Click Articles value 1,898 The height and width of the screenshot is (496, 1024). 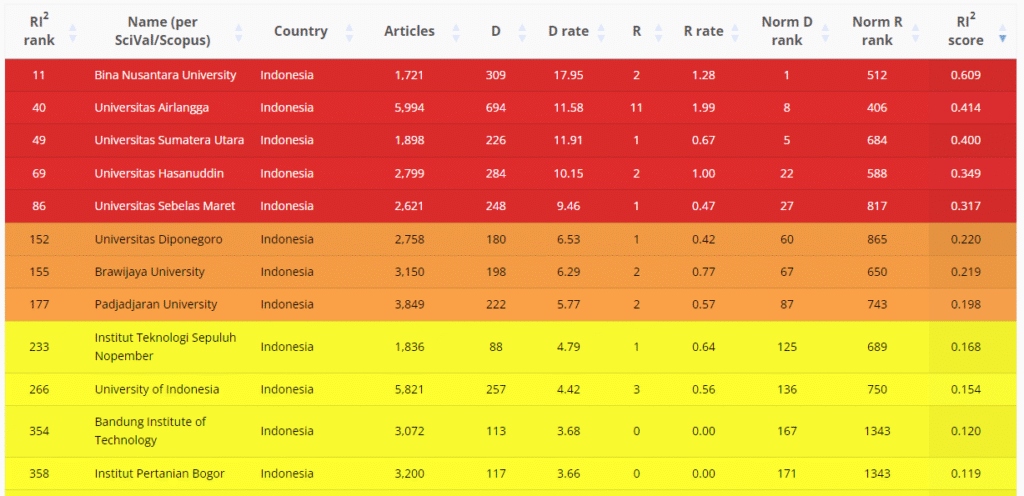tap(409, 140)
